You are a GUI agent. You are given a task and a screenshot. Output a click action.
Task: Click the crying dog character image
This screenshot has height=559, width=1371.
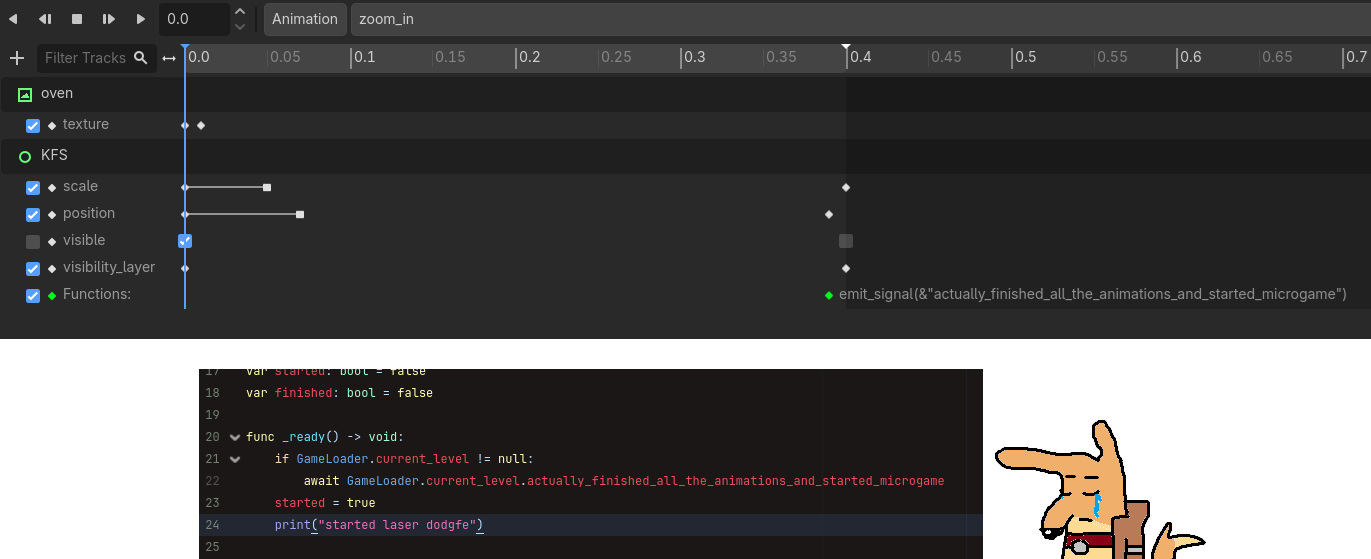[x=1098, y=491]
